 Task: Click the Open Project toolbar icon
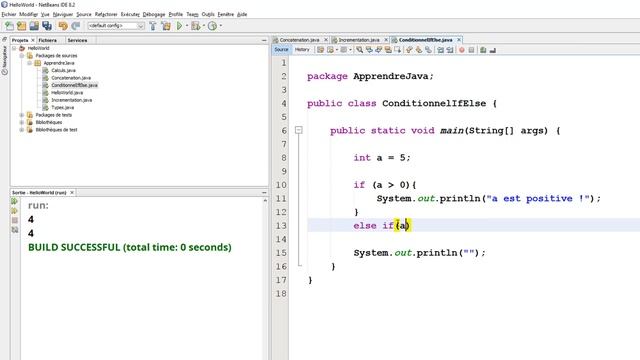[x=34, y=26]
